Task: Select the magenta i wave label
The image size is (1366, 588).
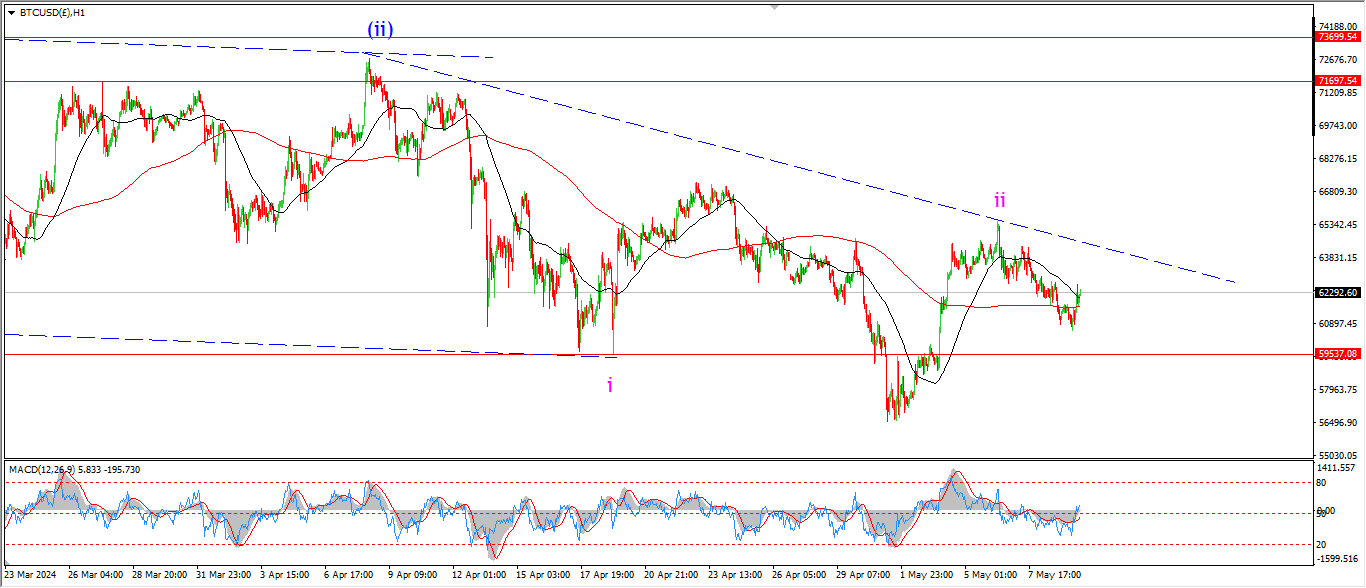Action: (x=610, y=384)
